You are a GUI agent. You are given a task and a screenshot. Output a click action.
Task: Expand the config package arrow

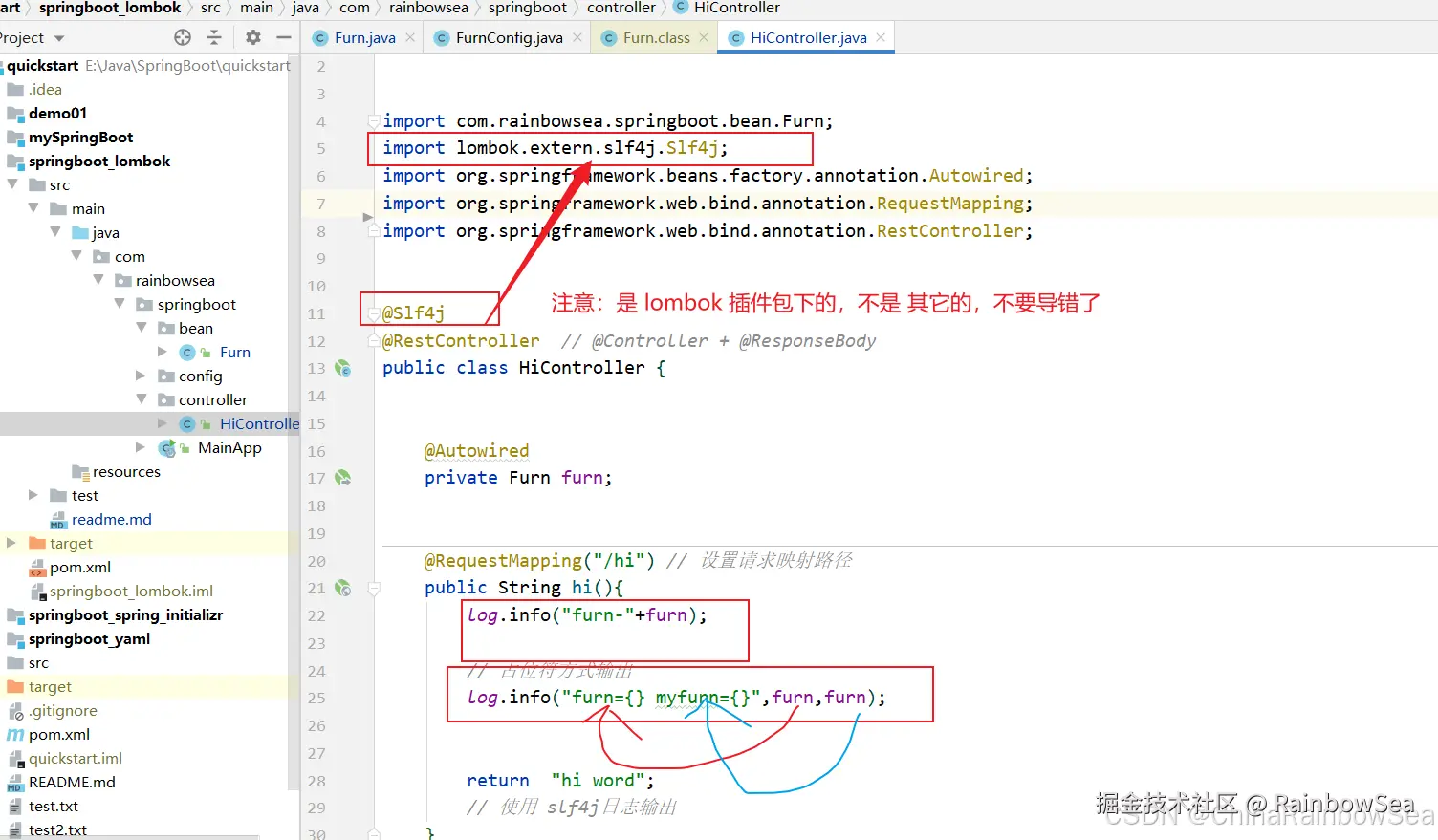click(142, 375)
